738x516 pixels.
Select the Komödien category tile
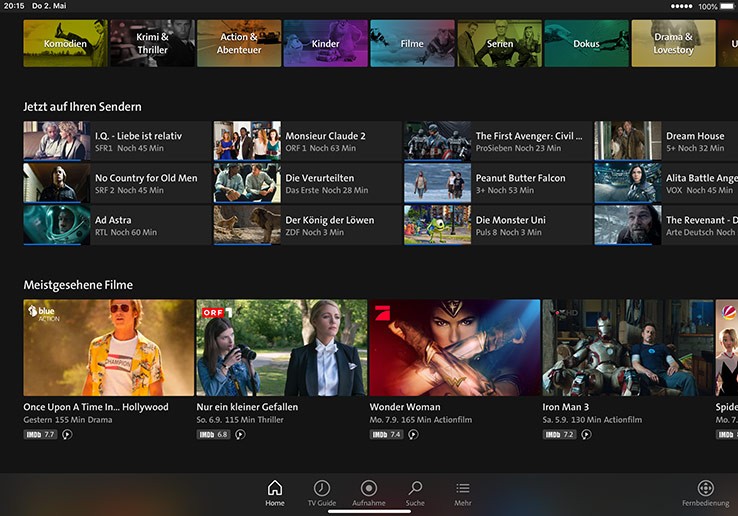pyautogui.click(x=65, y=43)
